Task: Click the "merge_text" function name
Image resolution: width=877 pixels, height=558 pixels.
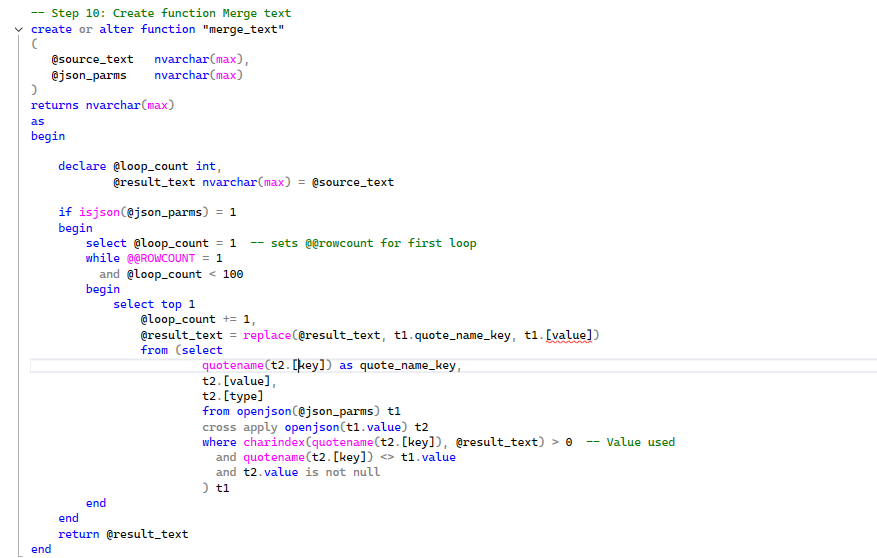Action: [x=243, y=29]
